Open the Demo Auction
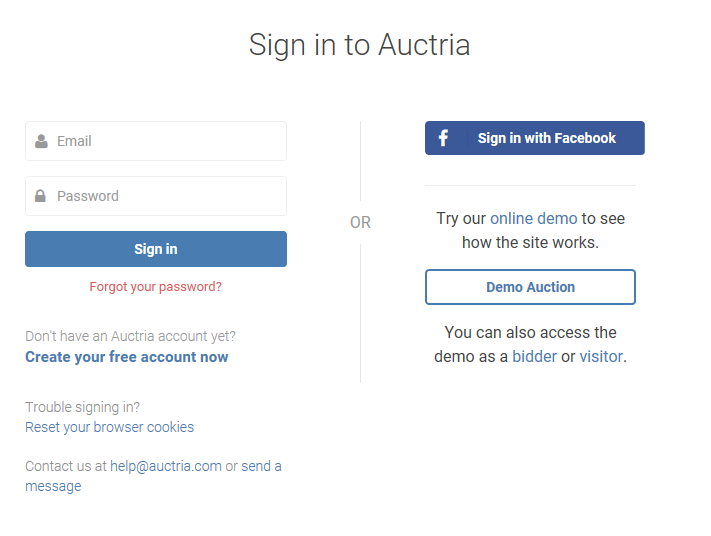Image resolution: width=711 pixels, height=536 pixels. 530,287
